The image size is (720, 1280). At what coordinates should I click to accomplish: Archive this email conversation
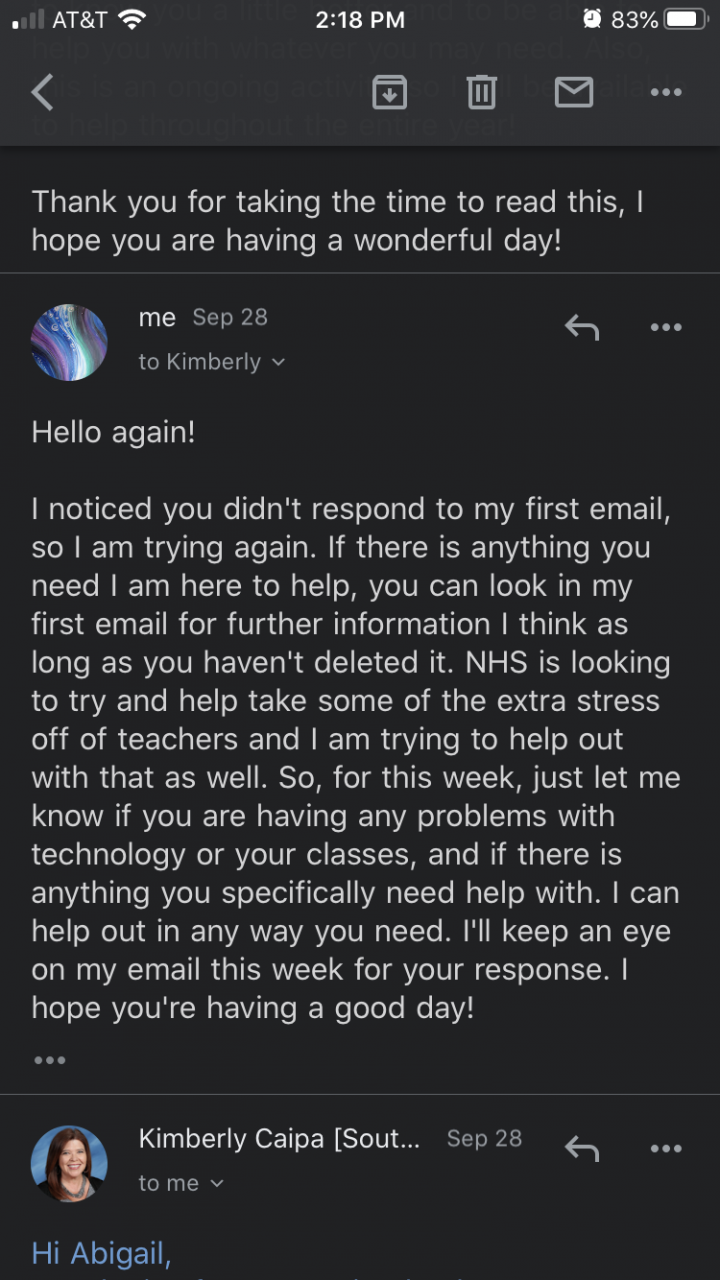pyautogui.click(x=389, y=92)
